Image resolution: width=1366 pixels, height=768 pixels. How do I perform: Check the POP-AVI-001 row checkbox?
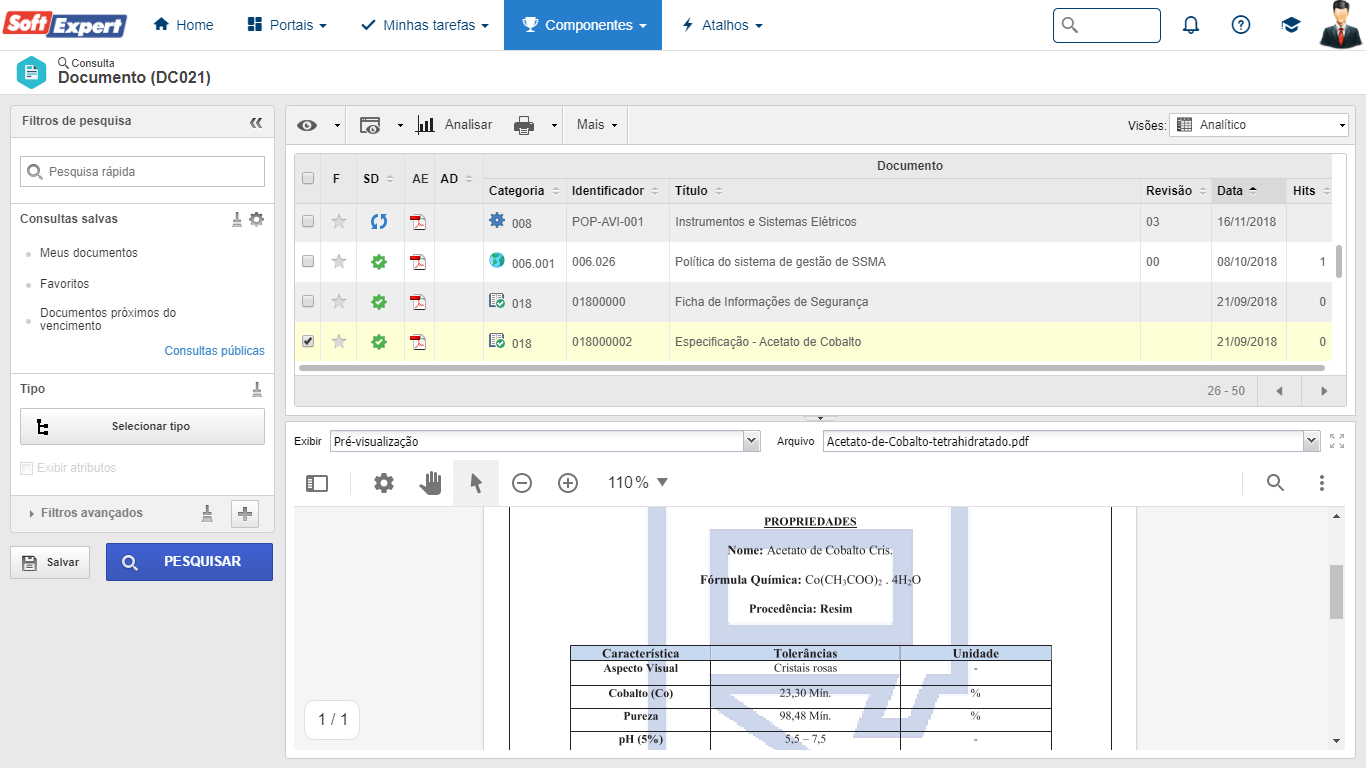[308, 221]
